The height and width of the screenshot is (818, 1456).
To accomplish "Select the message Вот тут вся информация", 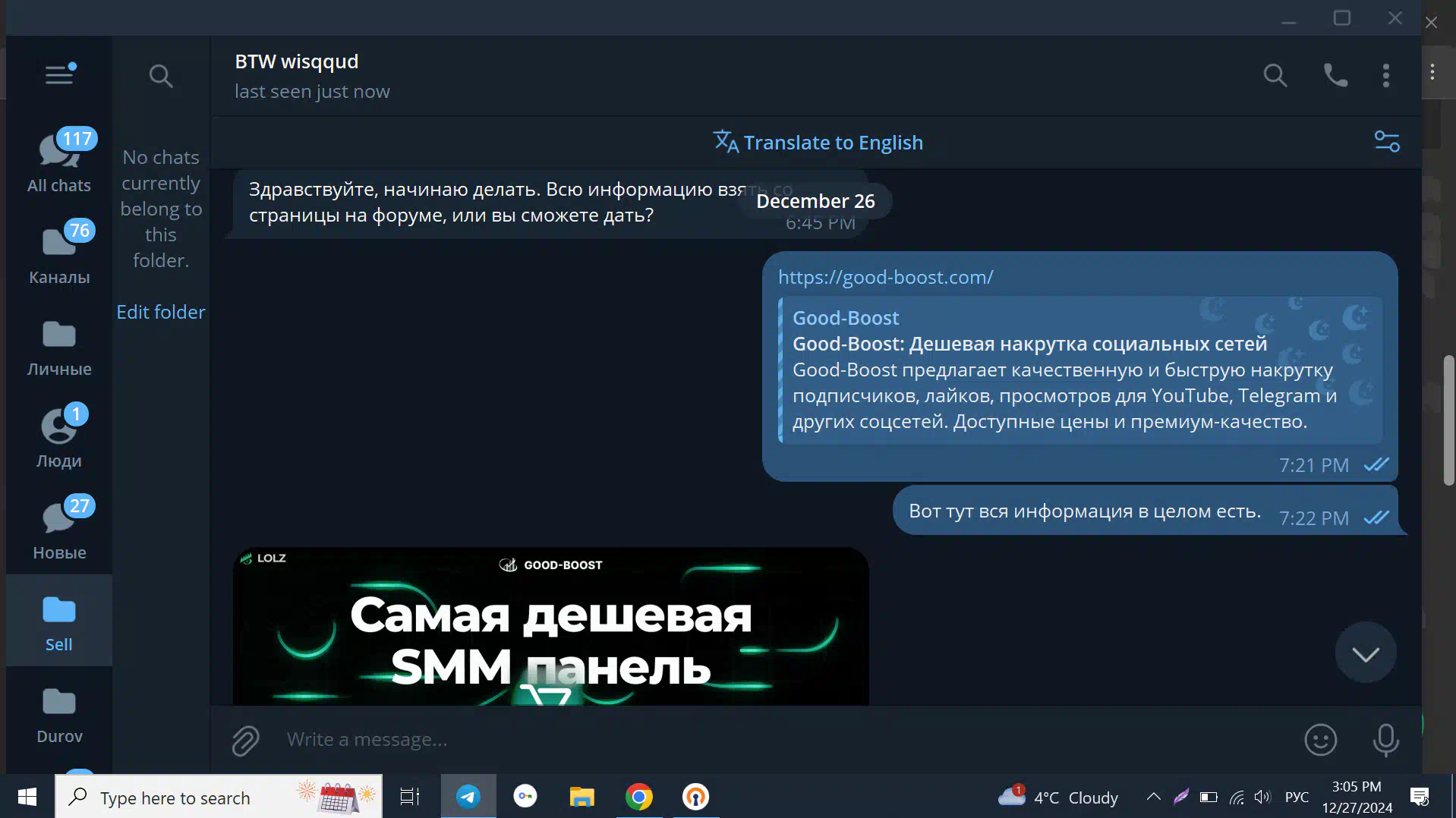I will [x=1149, y=511].
